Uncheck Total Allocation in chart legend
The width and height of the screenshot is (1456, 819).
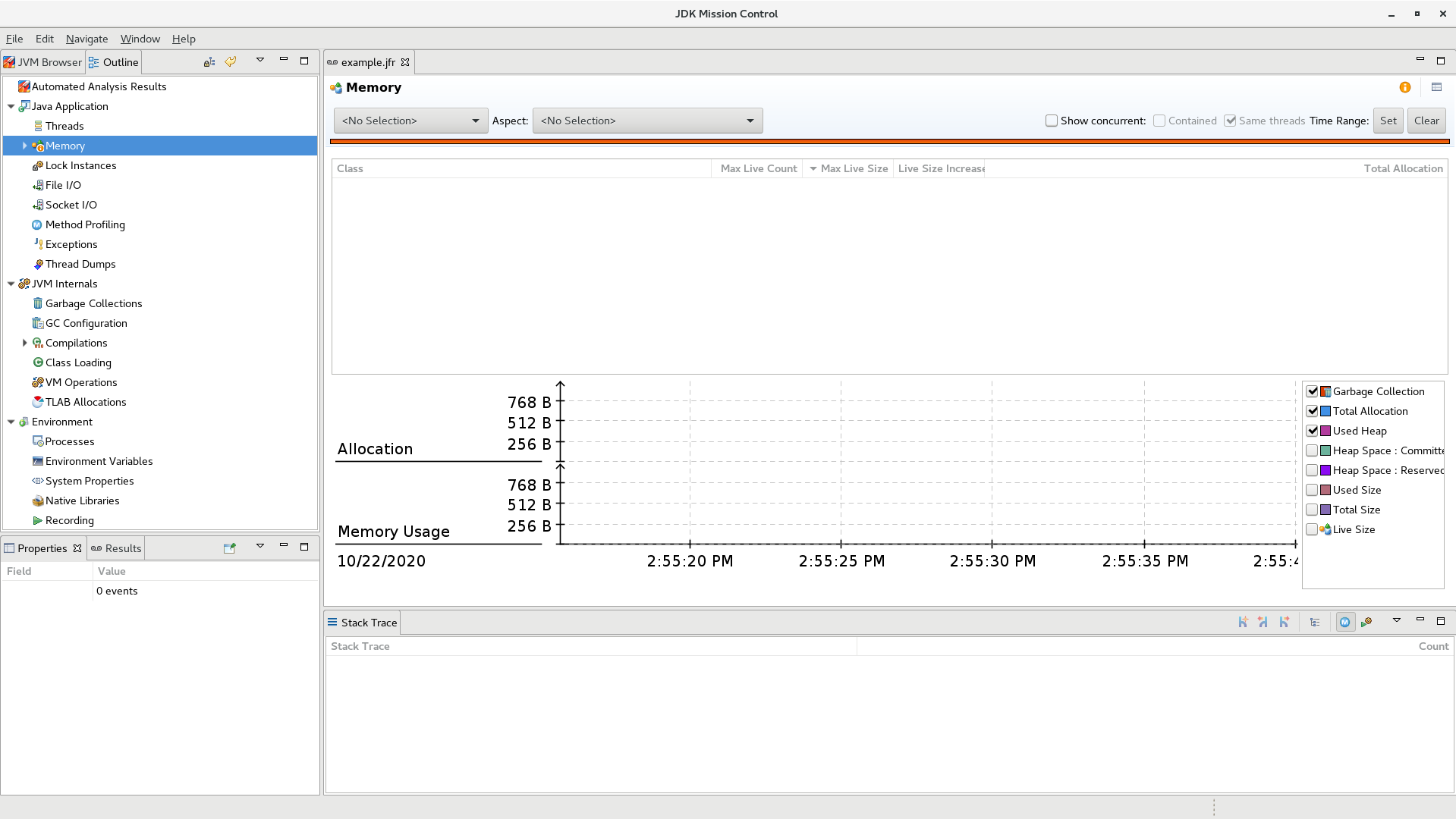click(1312, 411)
